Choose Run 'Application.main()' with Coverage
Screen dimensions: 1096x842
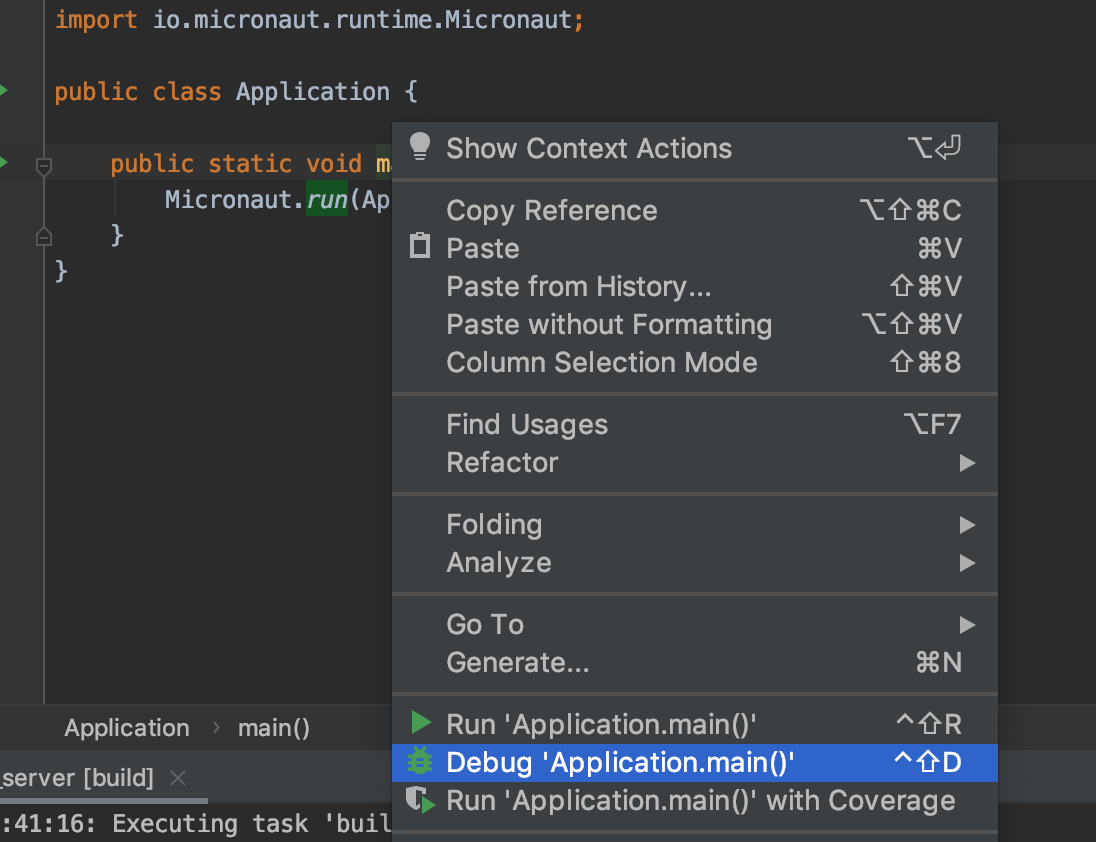(x=695, y=801)
